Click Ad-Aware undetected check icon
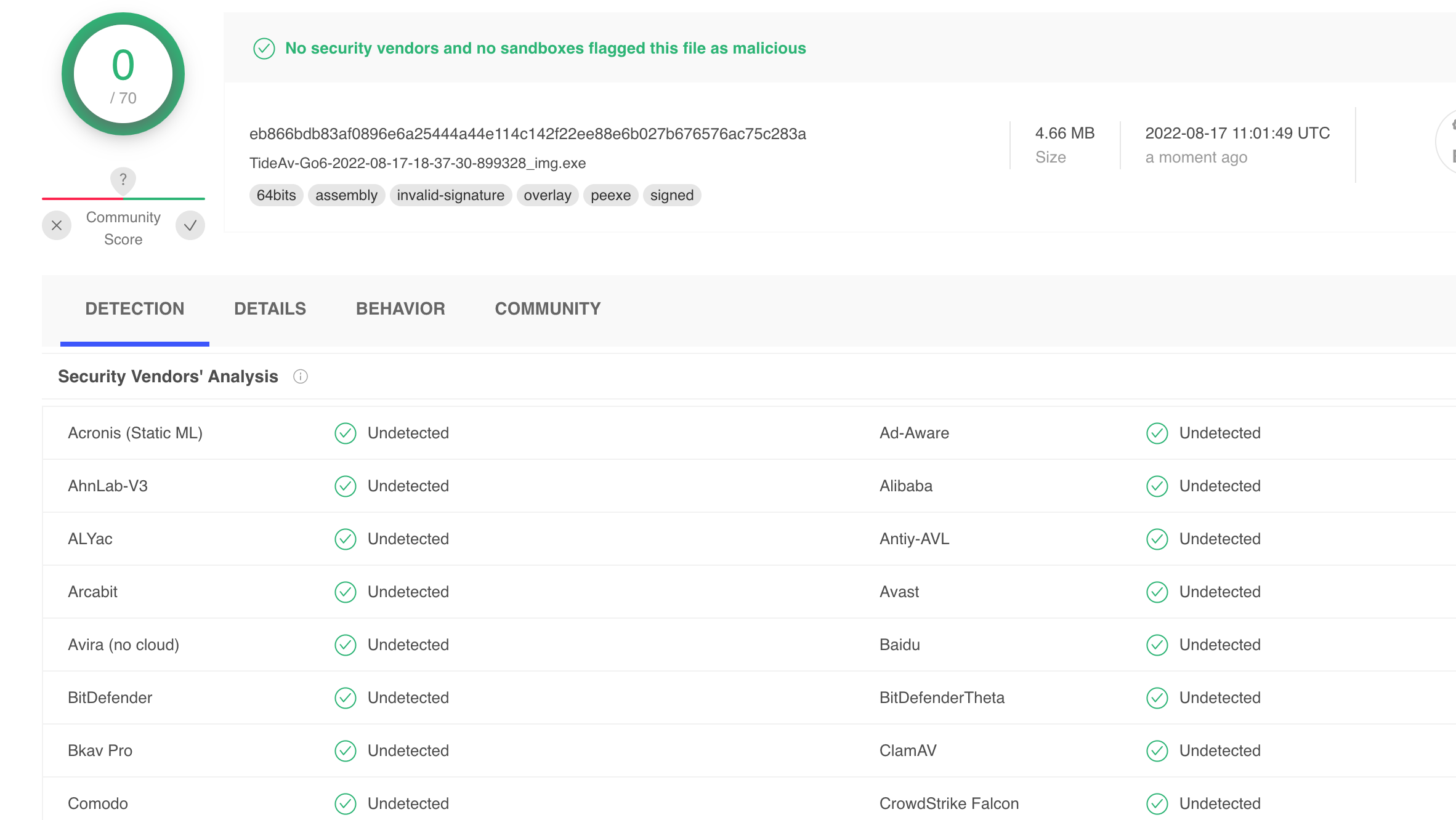The width and height of the screenshot is (1456, 820). [1157, 433]
